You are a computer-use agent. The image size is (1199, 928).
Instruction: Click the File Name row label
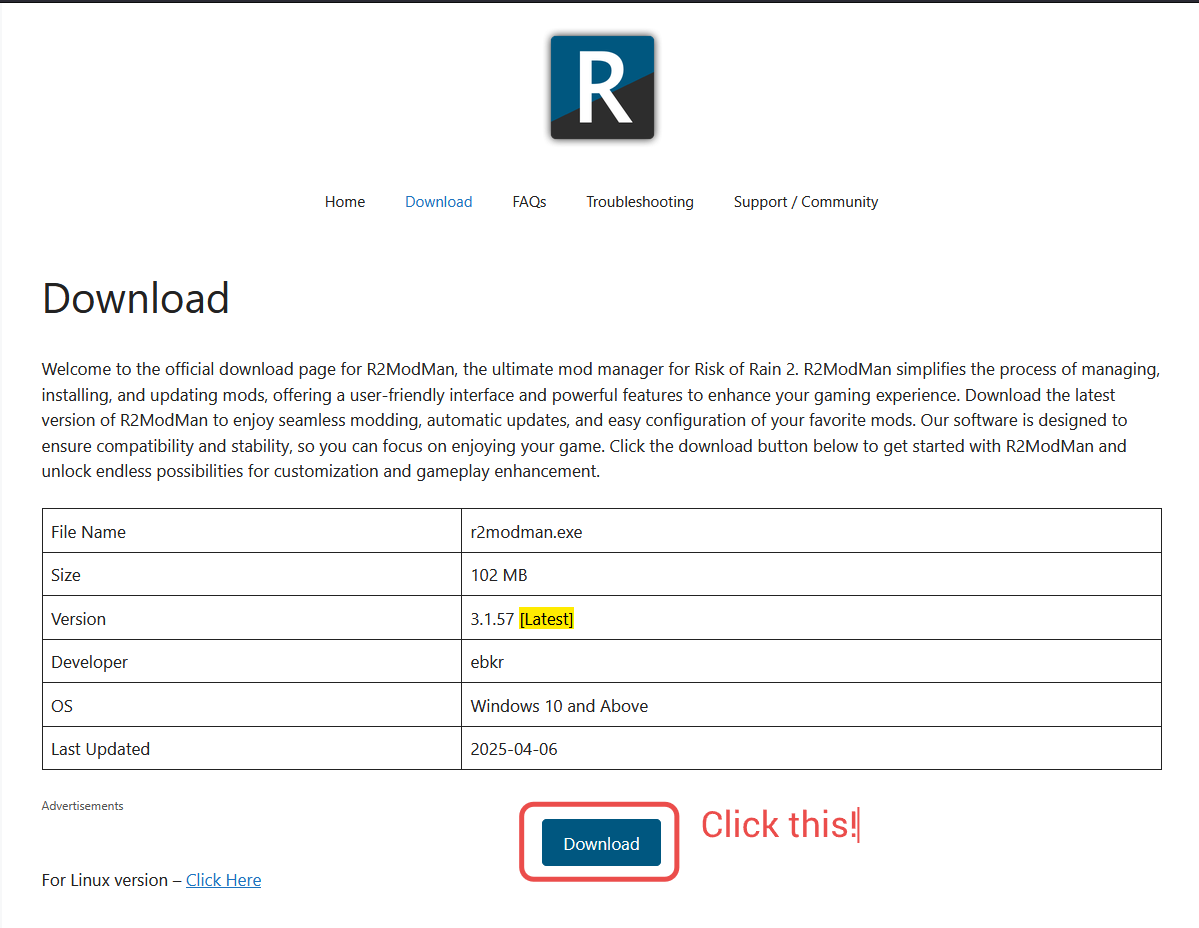pos(88,532)
